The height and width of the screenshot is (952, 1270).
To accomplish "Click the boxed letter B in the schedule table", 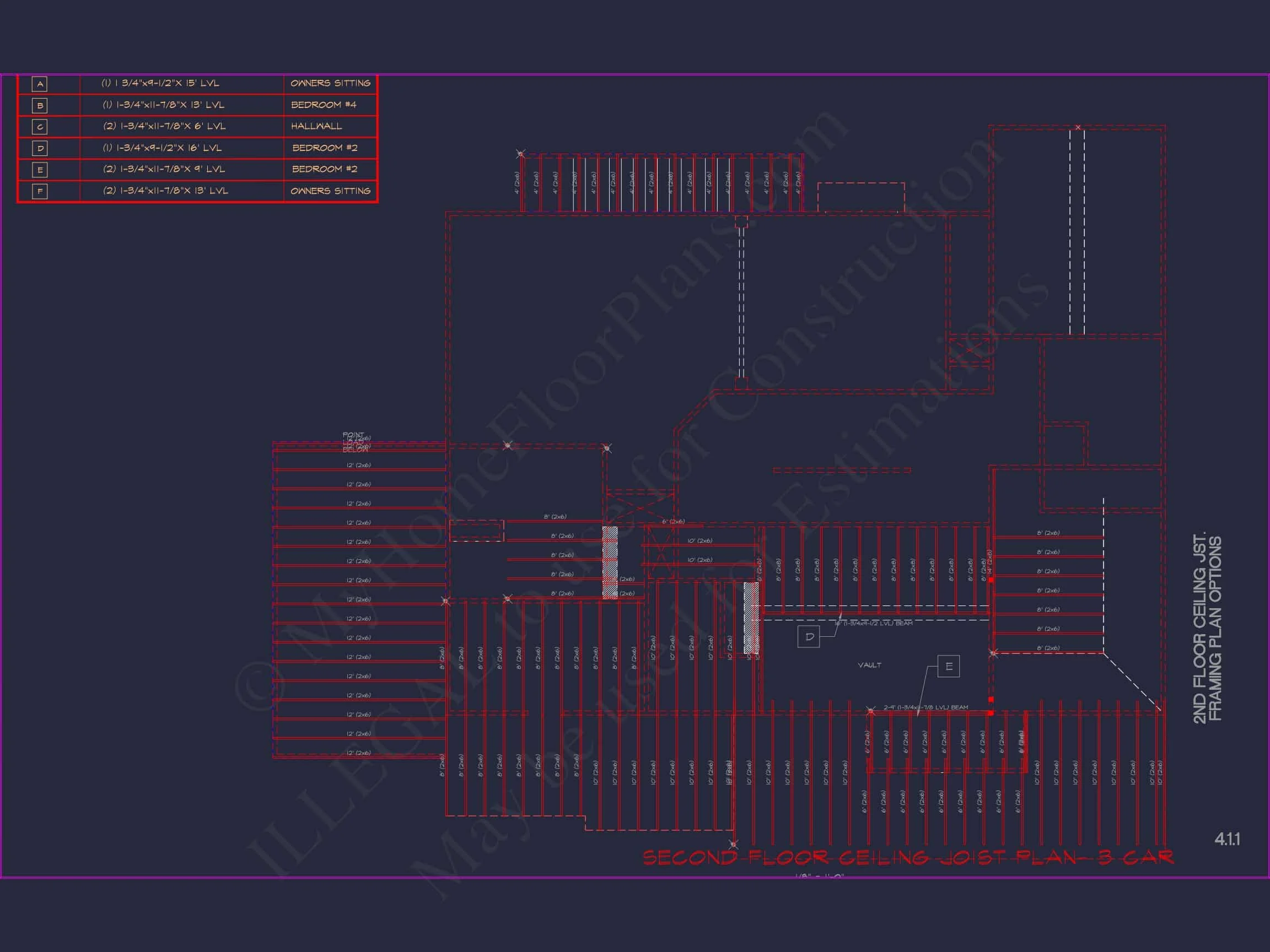I will click(x=40, y=105).
